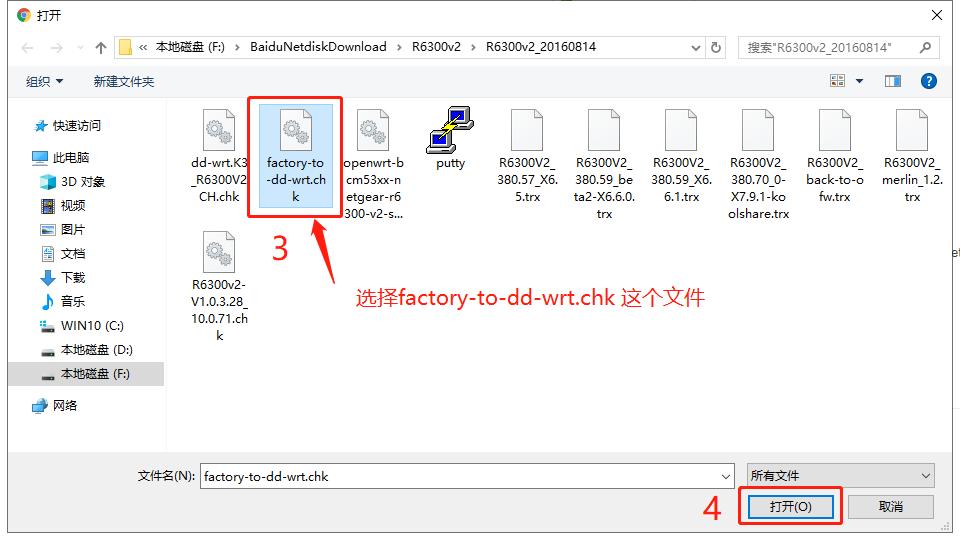Click the 取消 button
The height and width of the screenshot is (540, 960).
pyautogui.click(x=891, y=506)
